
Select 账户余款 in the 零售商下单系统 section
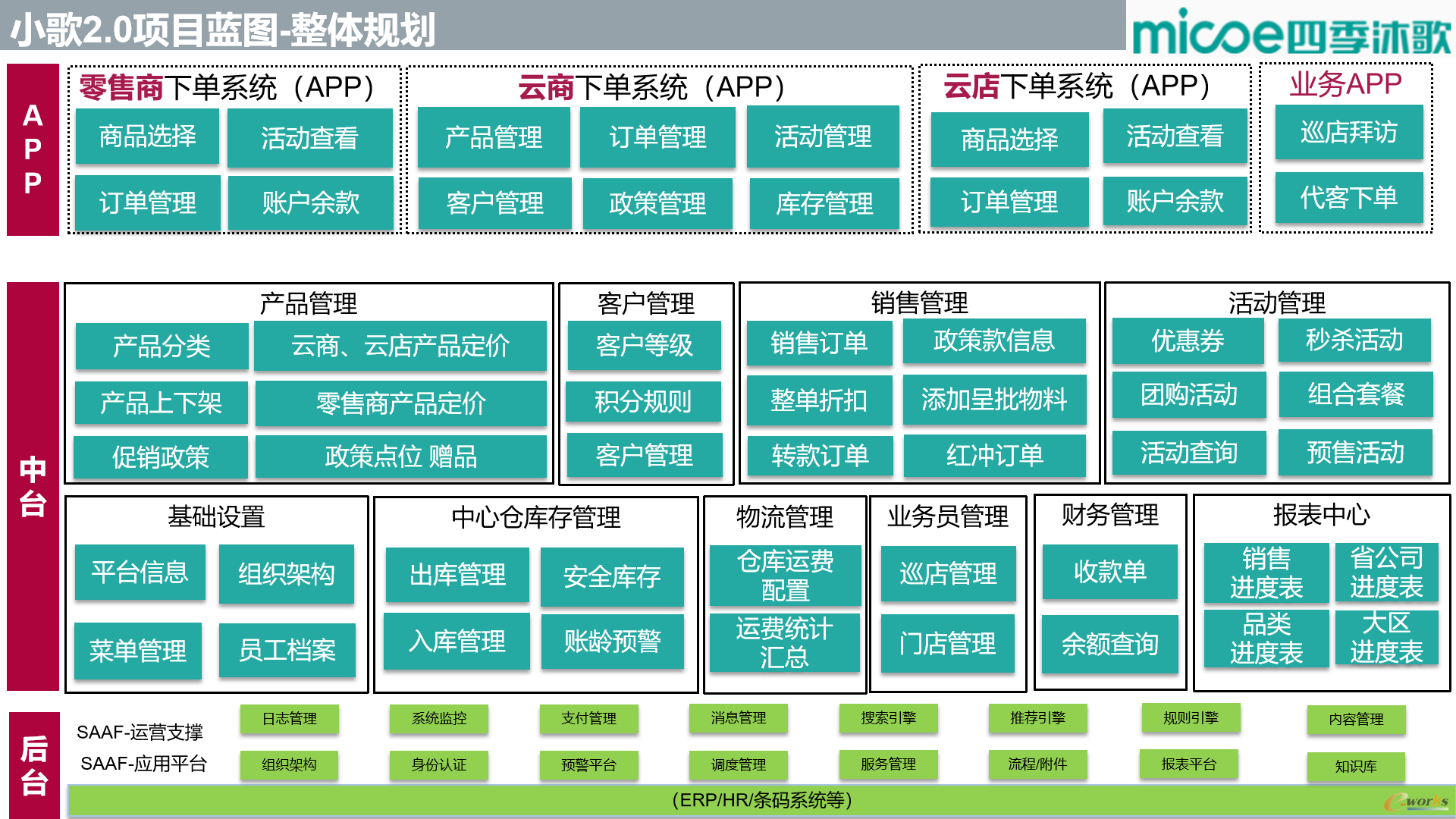(310, 202)
